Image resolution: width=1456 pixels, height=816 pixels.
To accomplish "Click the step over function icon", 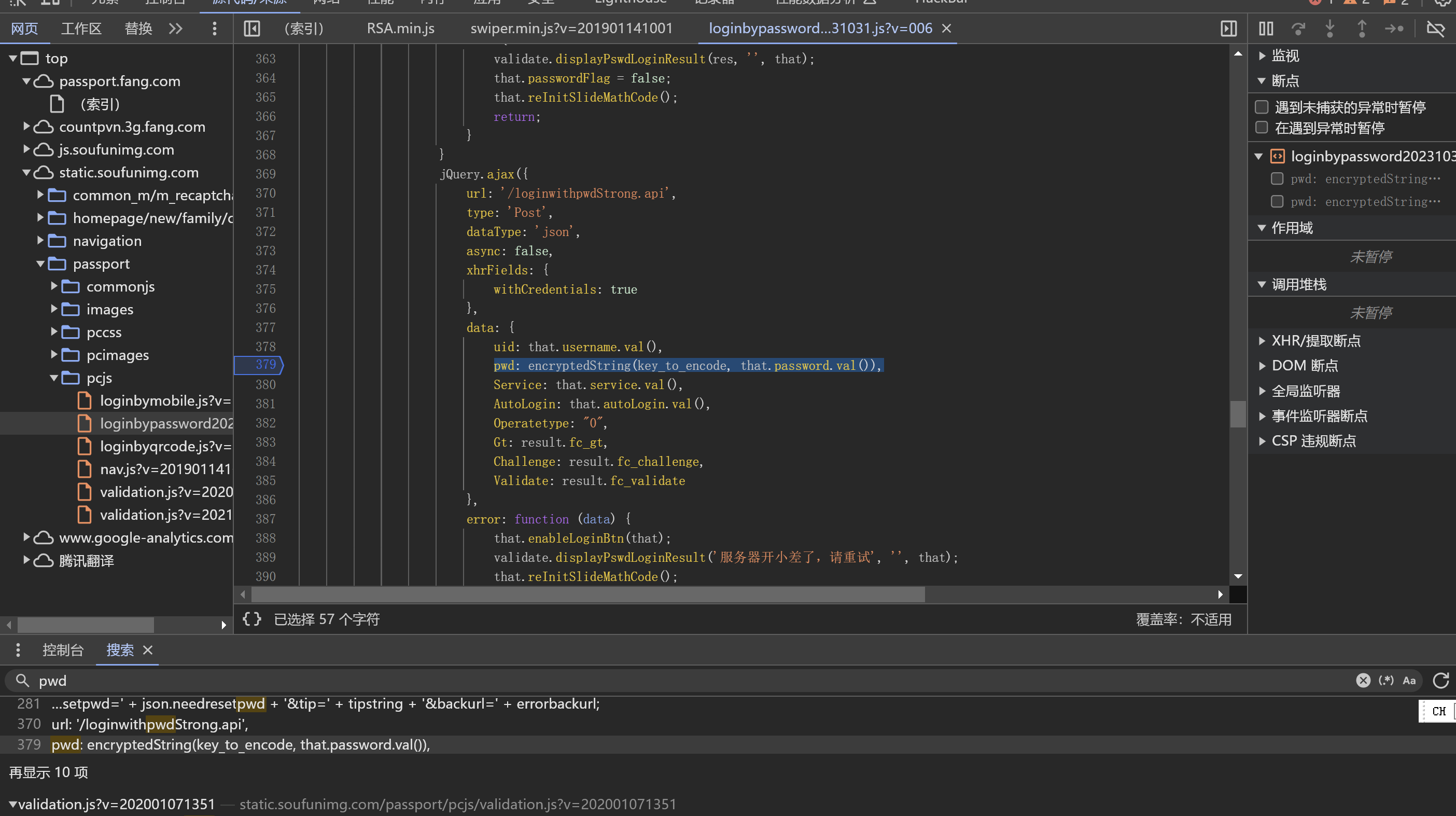I will 1298,29.
